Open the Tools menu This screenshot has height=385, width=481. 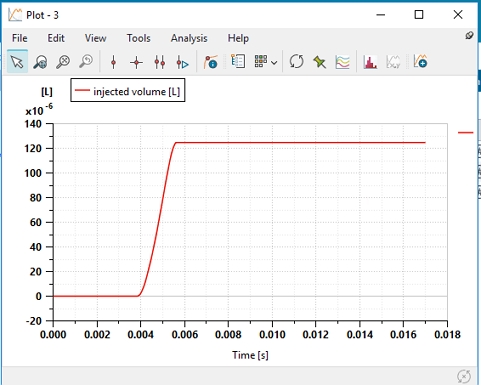point(138,38)
